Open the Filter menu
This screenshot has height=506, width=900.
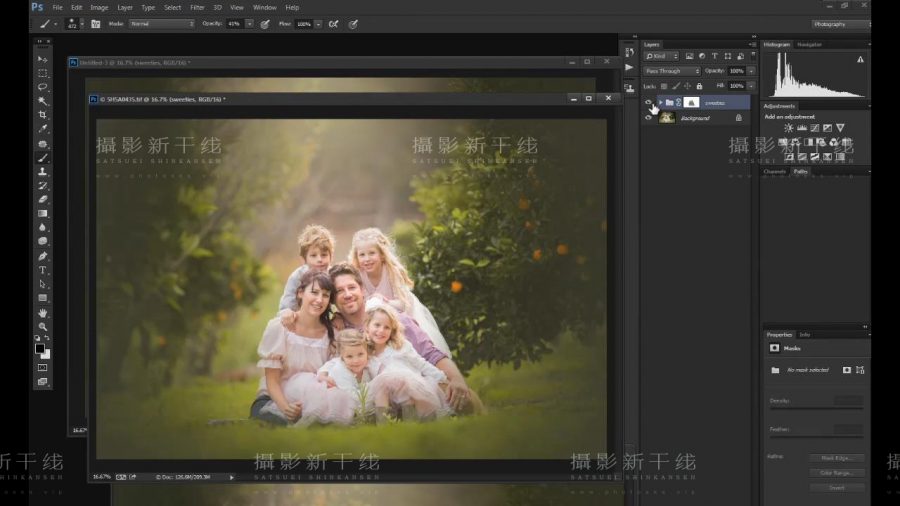(x=197, y=7)
